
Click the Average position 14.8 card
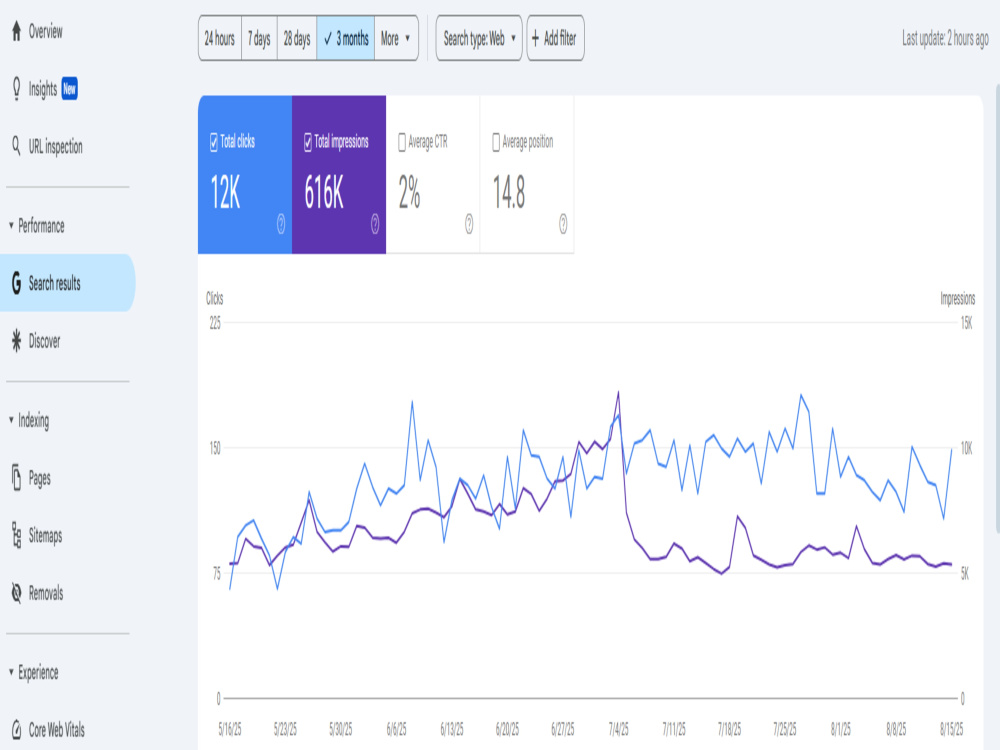tap(527, 175)
